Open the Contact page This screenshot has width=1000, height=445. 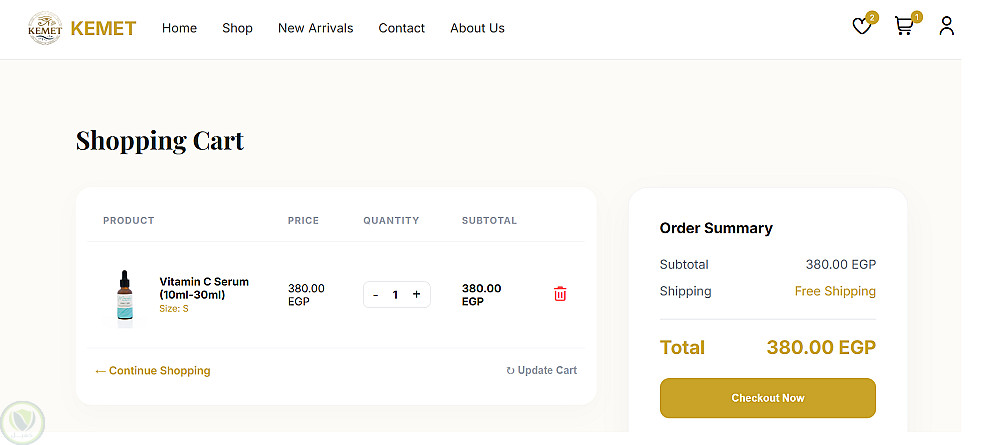pyautogui.click(x=401, y=28)
